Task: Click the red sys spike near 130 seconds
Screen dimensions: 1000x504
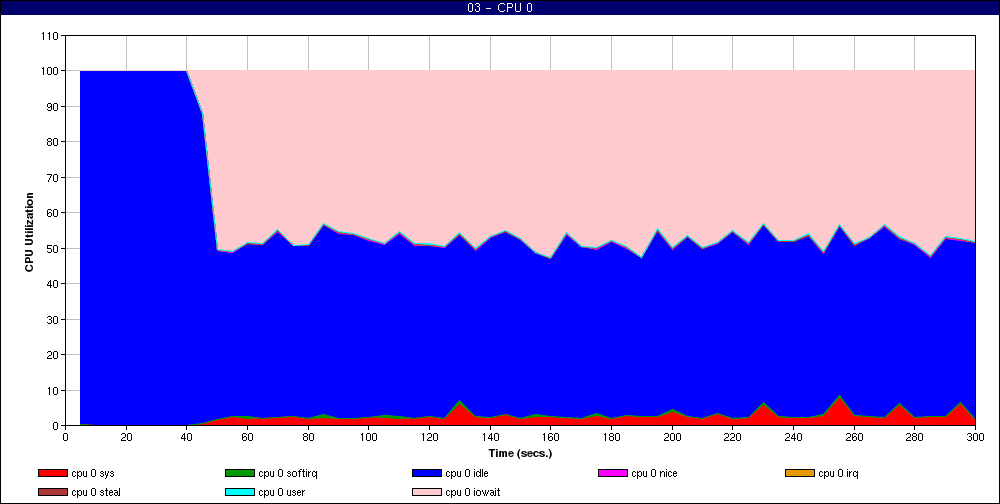Action: point(460,415)
